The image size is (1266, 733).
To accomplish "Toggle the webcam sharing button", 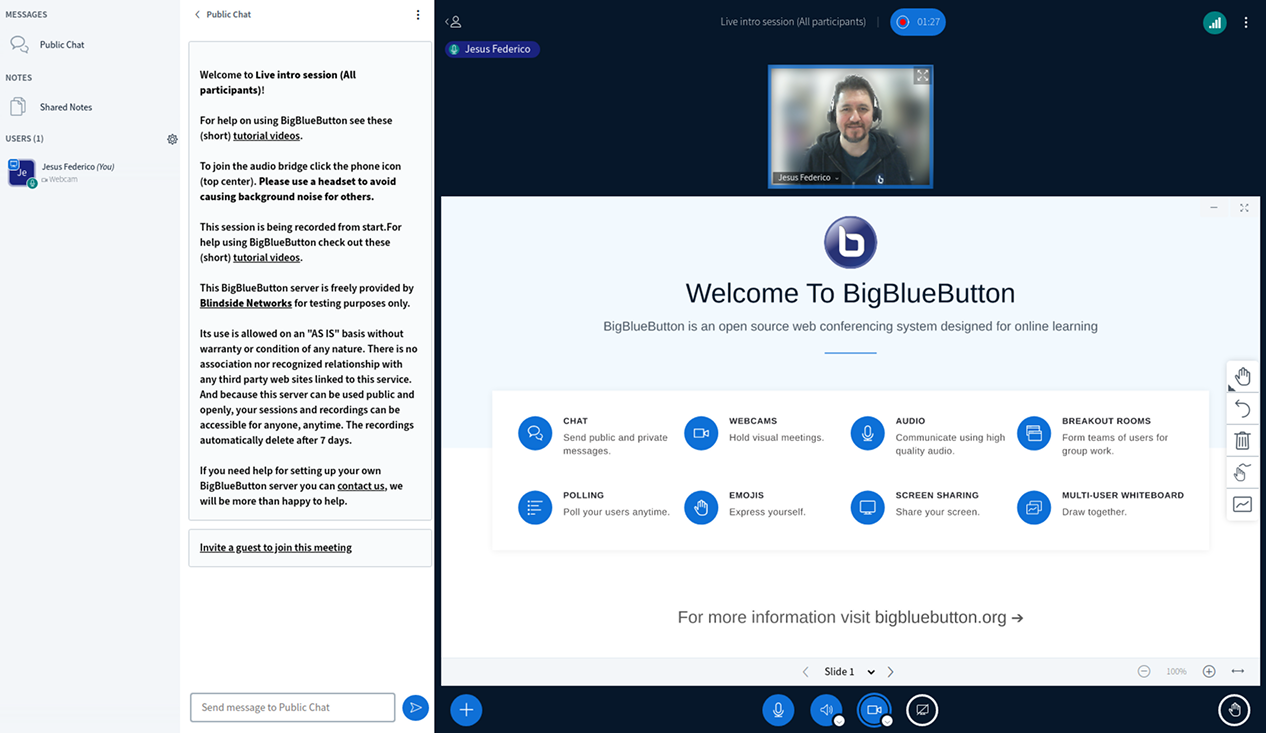I will pyautogui.click(x=874, y=710).
